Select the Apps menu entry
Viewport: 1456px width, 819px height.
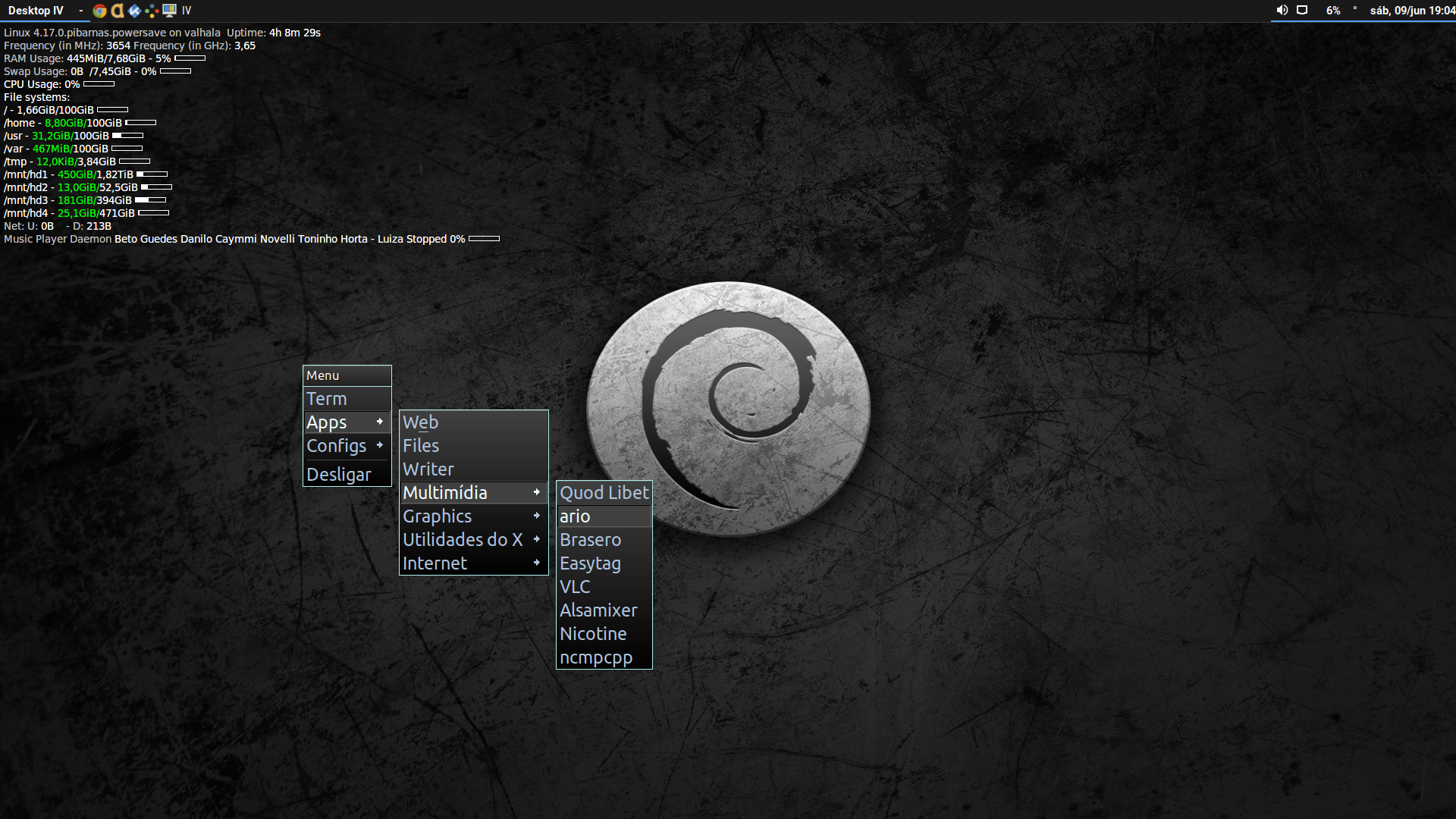click(347, 422)
